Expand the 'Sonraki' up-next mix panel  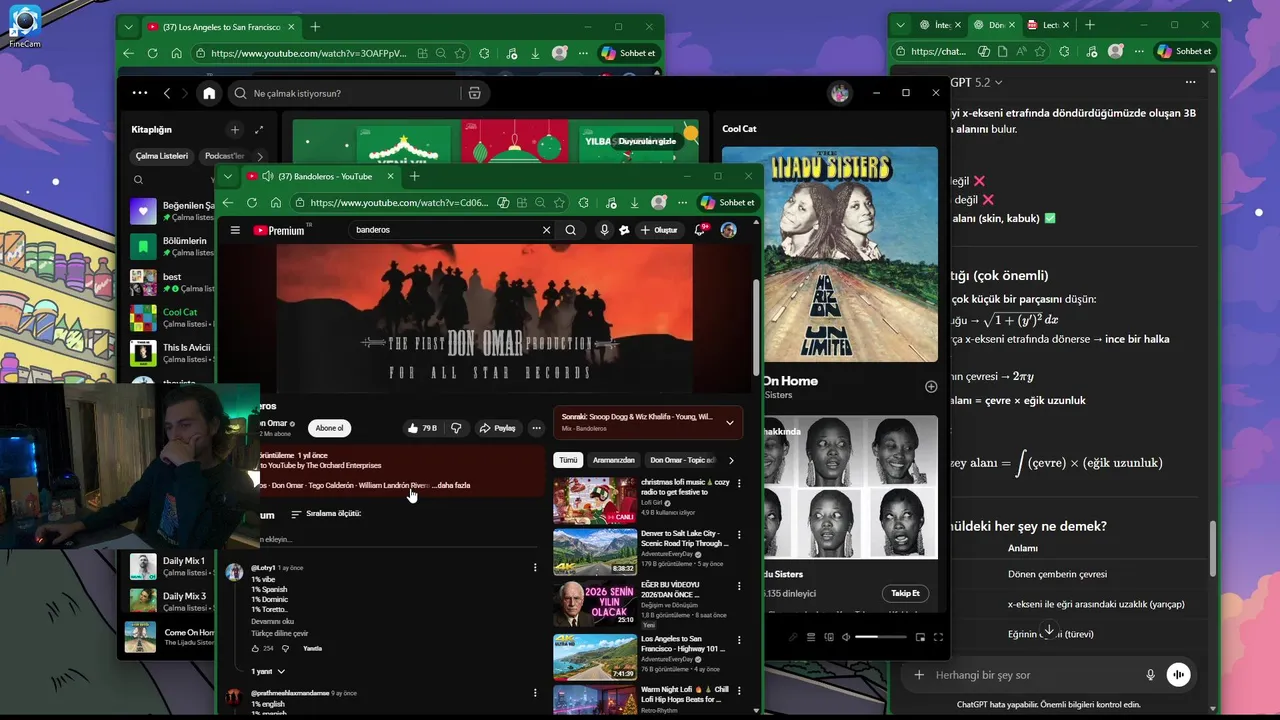[x=729, y=422]
